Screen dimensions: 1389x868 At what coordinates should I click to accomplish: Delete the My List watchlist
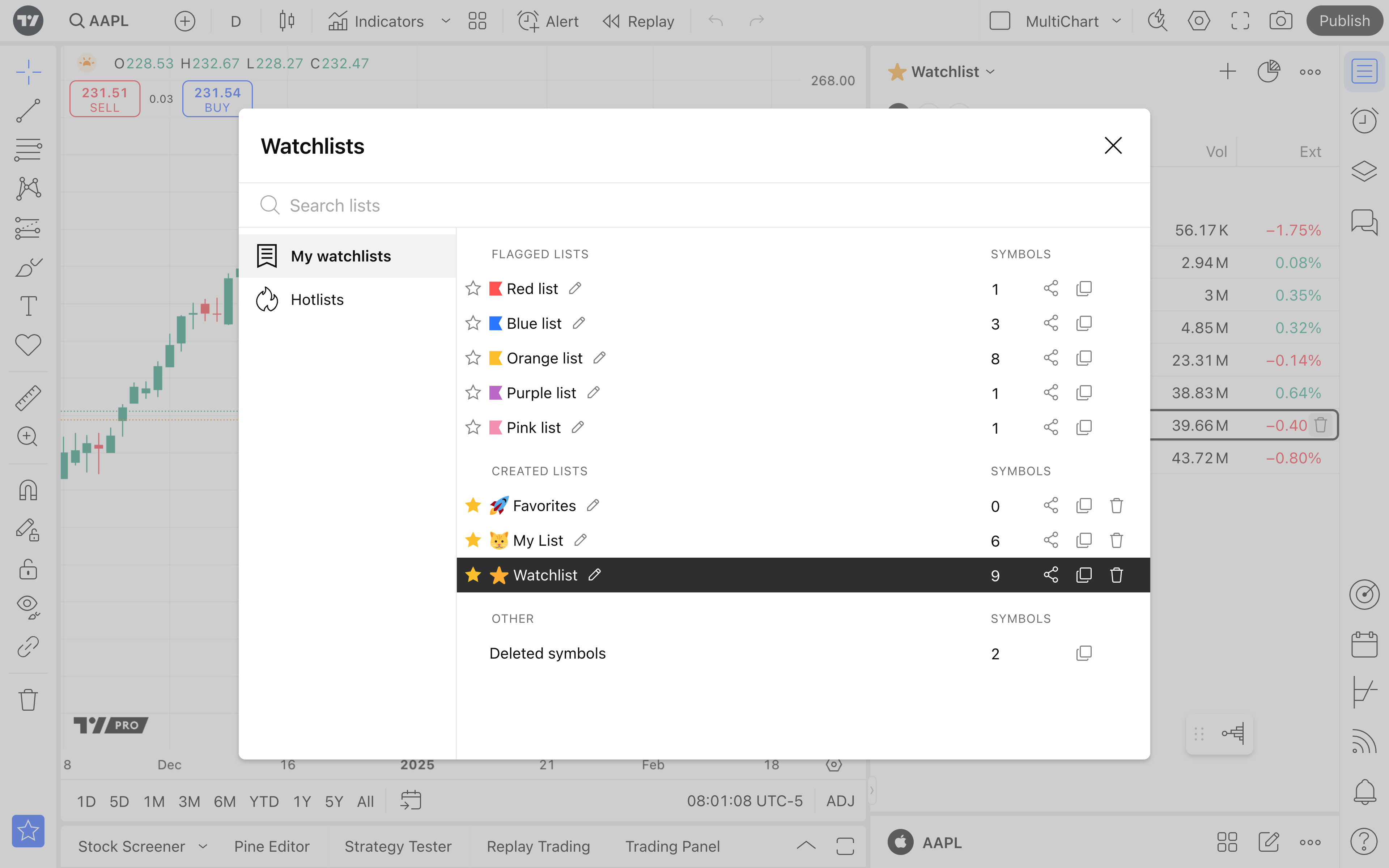[1116, 540]
